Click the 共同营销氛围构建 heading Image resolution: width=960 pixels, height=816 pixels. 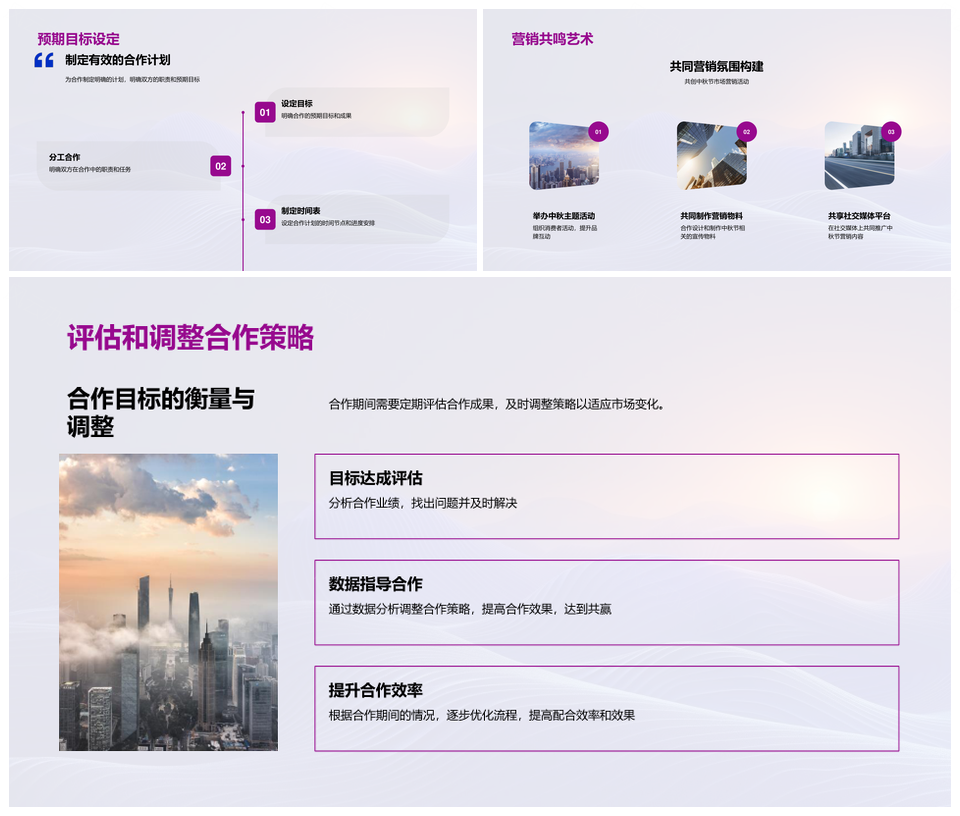(x=717, y=66)
